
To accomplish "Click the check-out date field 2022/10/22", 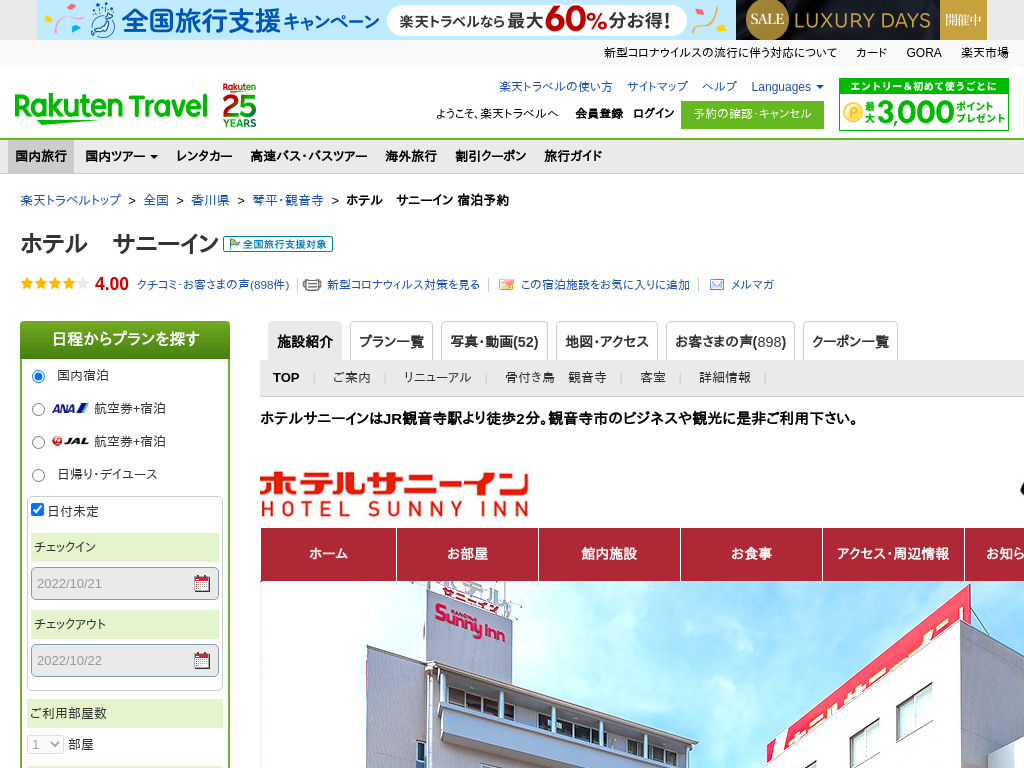I will click(125, 660).
